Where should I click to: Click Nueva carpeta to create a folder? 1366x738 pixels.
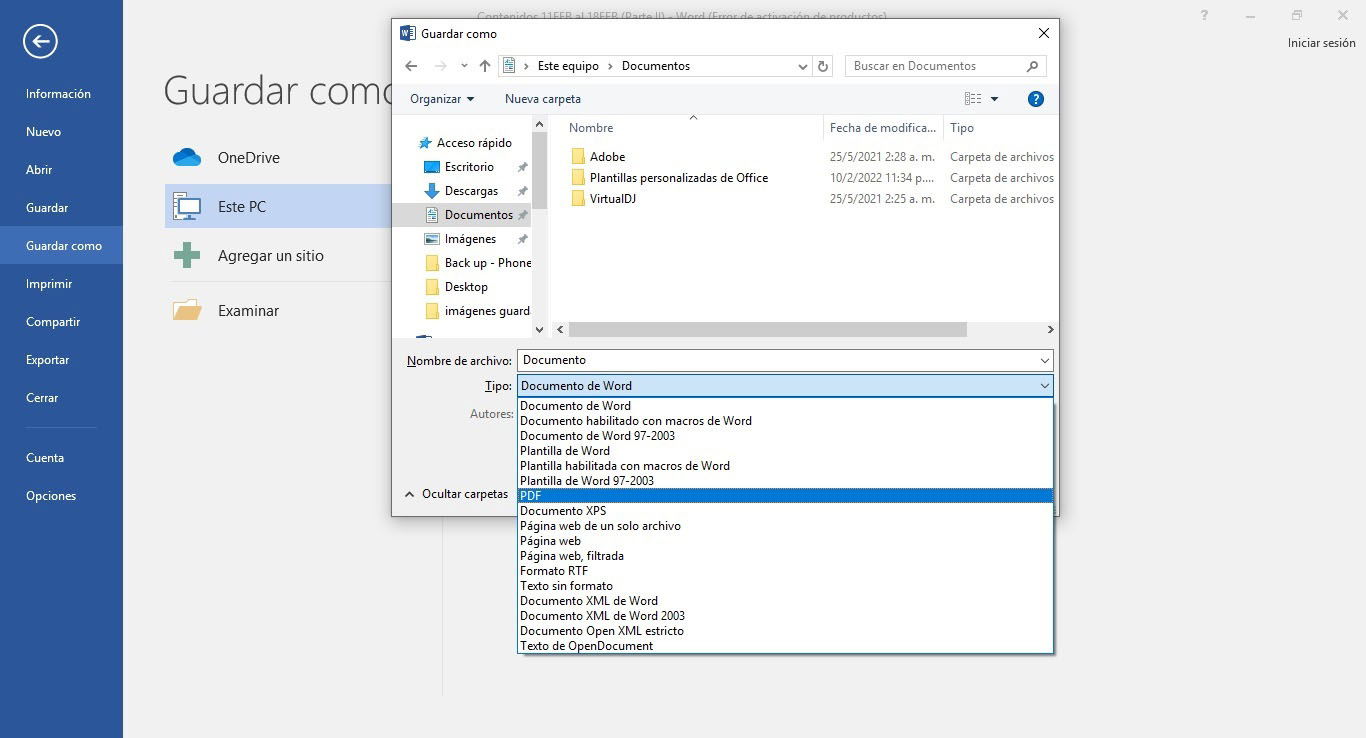(542, 98)
